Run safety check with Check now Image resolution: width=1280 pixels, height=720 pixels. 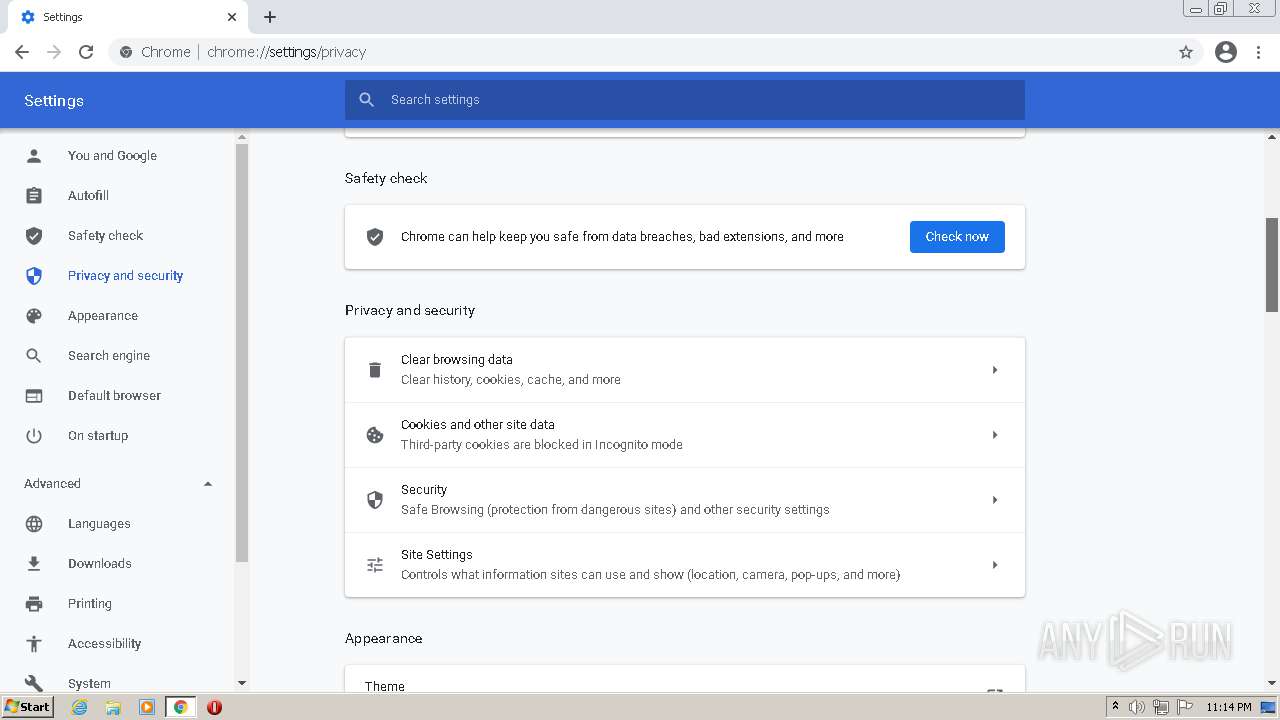(957, 237)
